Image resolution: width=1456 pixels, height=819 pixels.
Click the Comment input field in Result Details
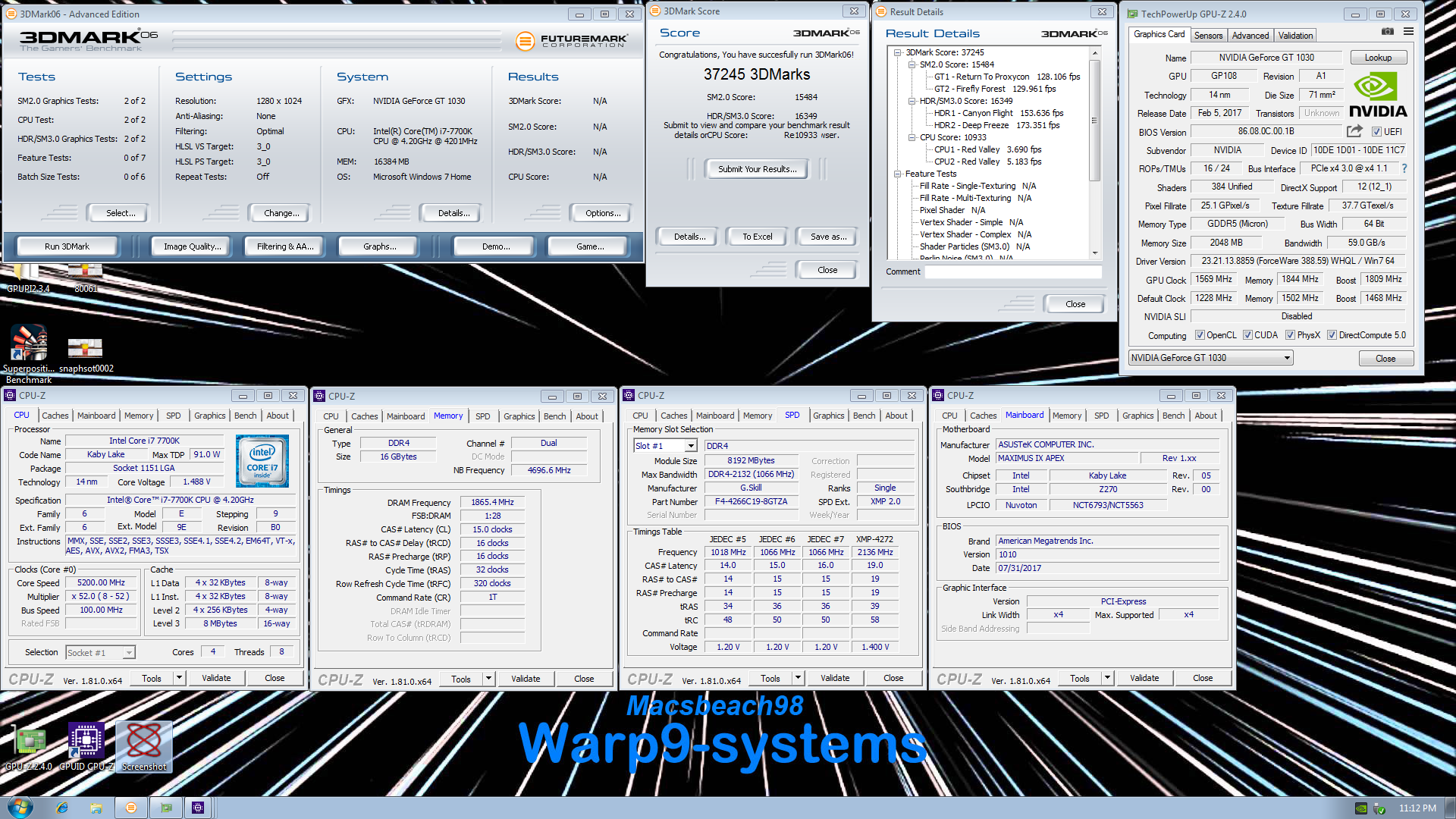[1013, 271]
